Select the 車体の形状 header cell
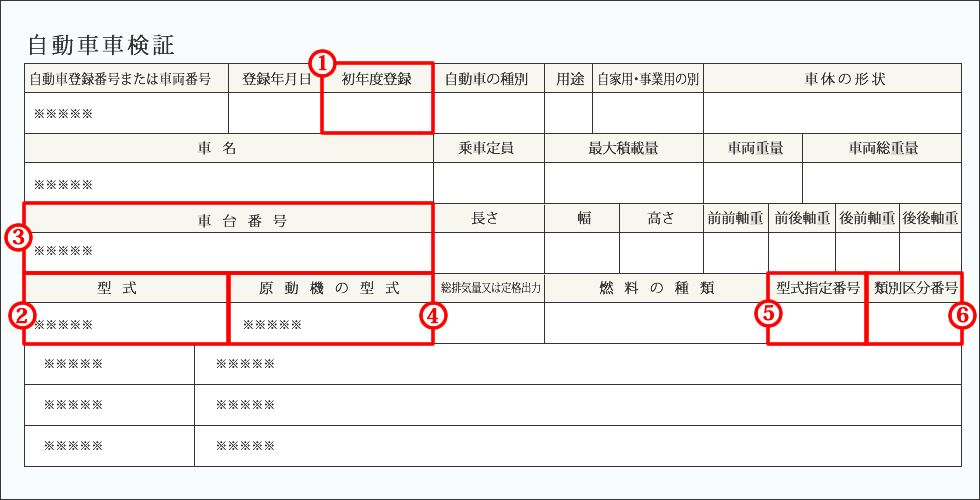 832,79
